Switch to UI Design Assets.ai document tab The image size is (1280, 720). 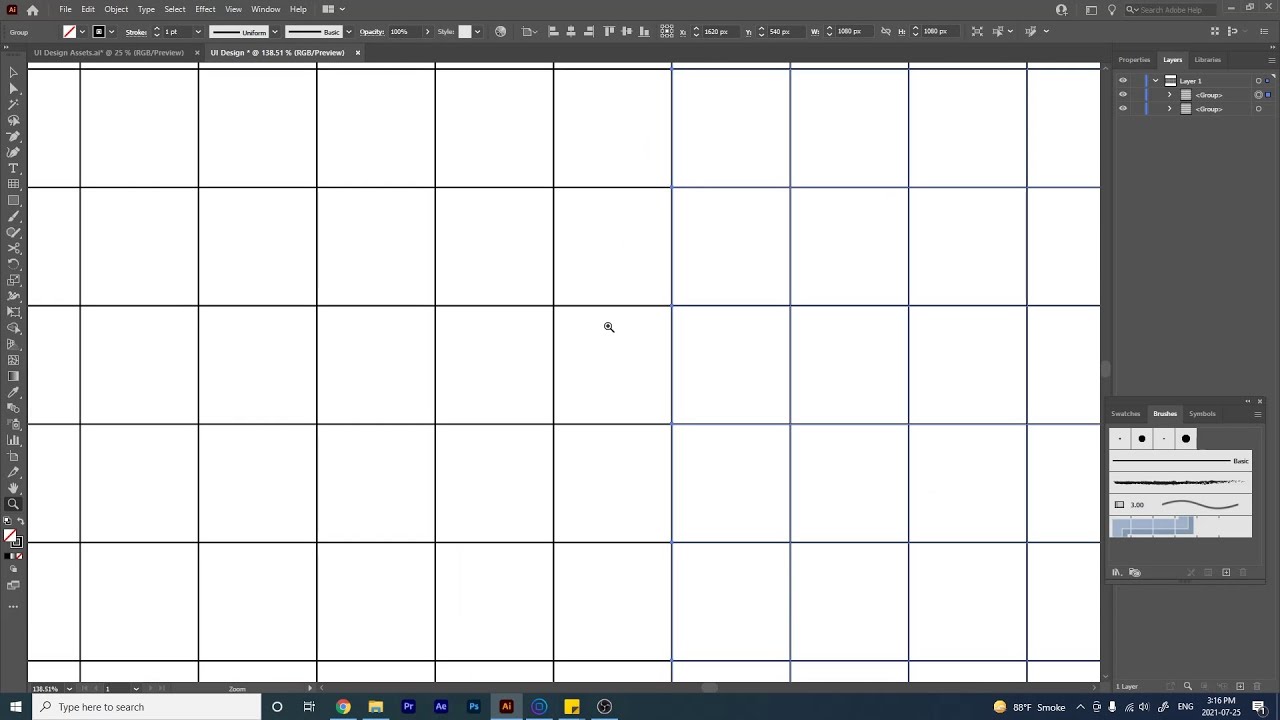(108, 53)
